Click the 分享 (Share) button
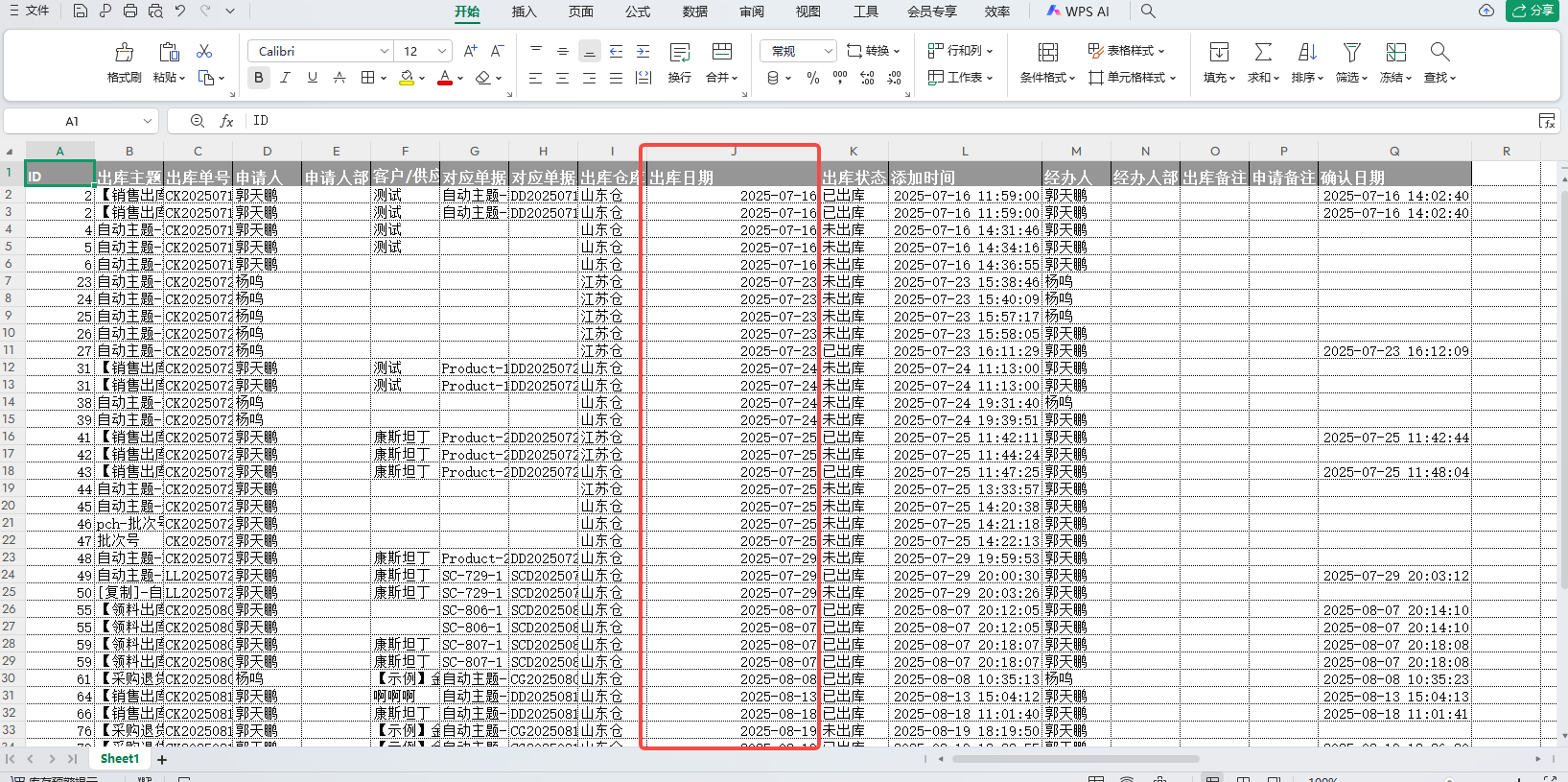 [1532, 11]
